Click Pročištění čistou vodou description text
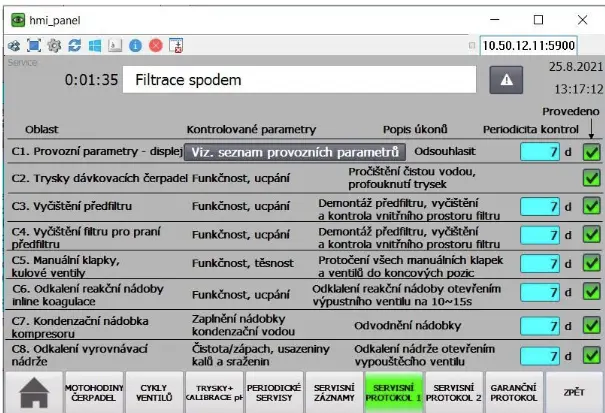Image resolution: width=605 pixels, height=413 pixels. (412, 178)
